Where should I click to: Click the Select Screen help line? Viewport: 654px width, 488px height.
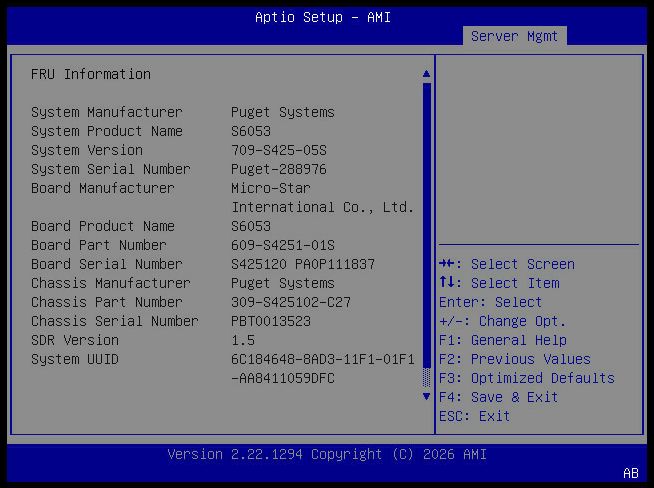point(507,264)
